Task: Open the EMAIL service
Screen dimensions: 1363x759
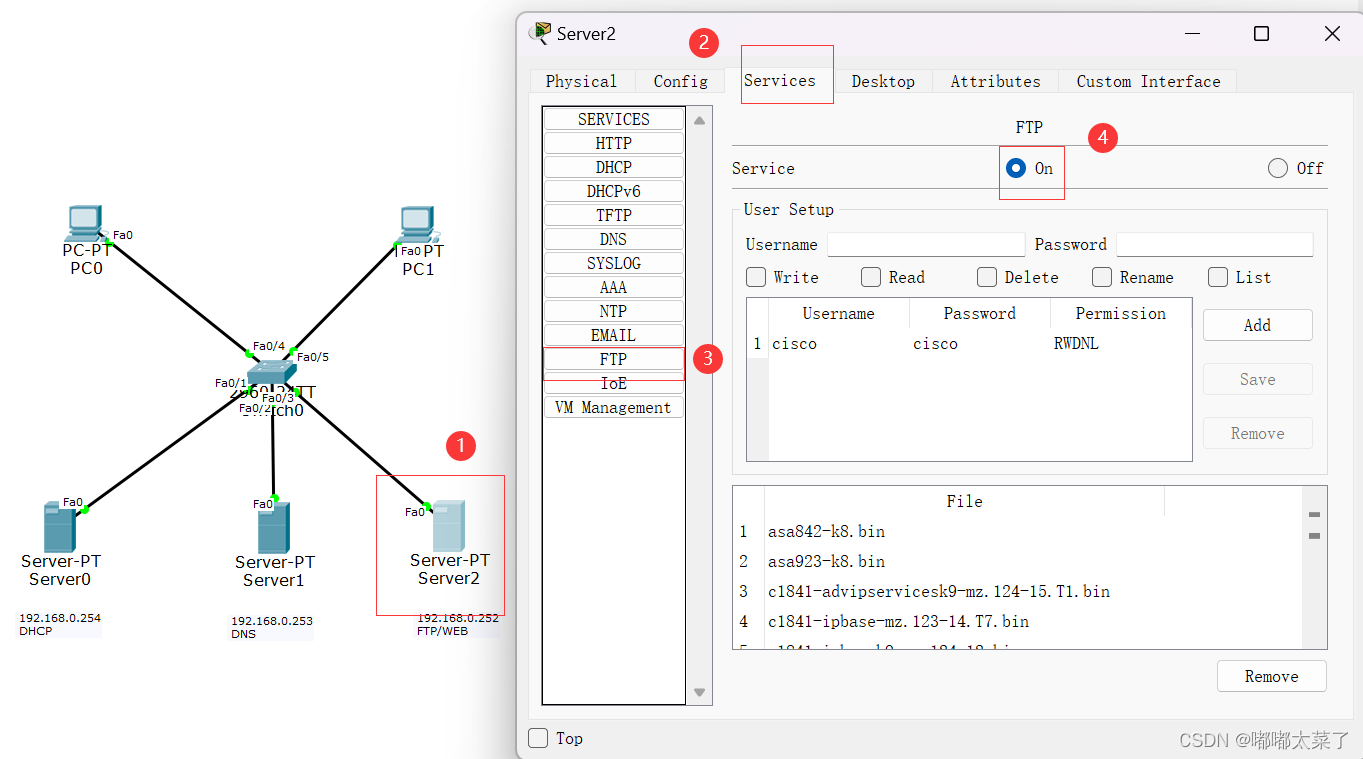Action: coord(614,335)
